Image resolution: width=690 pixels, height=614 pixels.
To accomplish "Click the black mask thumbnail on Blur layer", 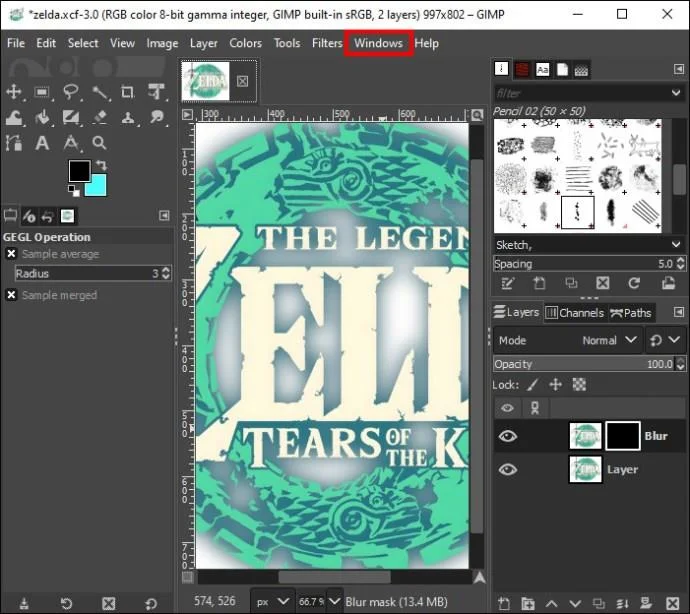I will click(623, 436).
